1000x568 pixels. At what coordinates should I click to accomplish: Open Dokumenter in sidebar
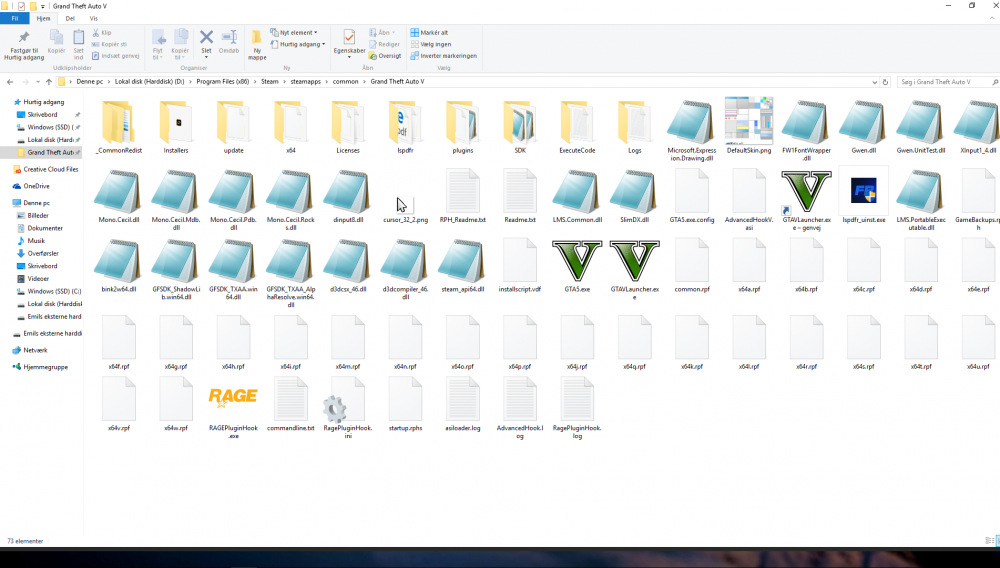pos(45,228)
